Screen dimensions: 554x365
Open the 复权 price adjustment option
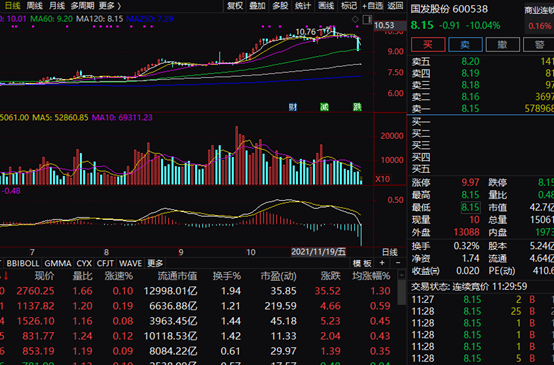(x=235, y=6)
